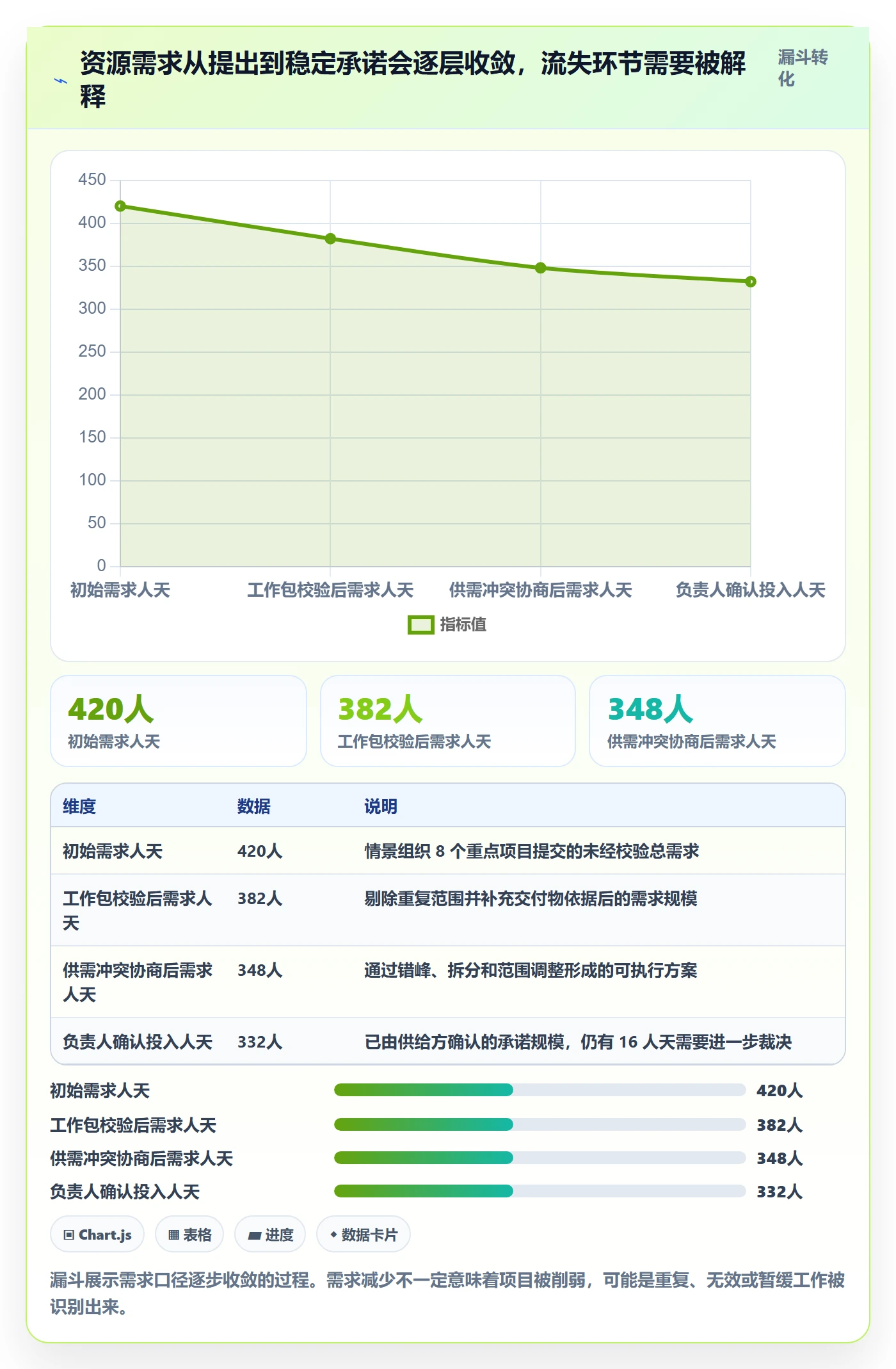Click the Chart.js tag chip
Screen dimensions: 896x1369
(97, 1235)
